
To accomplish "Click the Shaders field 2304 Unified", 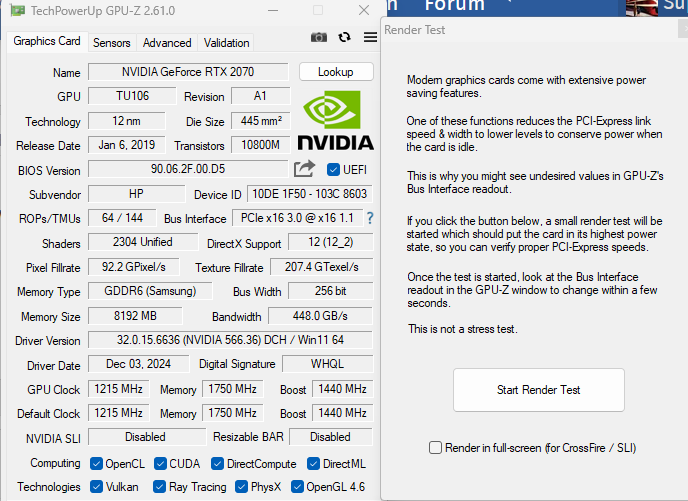I will 143,242.
